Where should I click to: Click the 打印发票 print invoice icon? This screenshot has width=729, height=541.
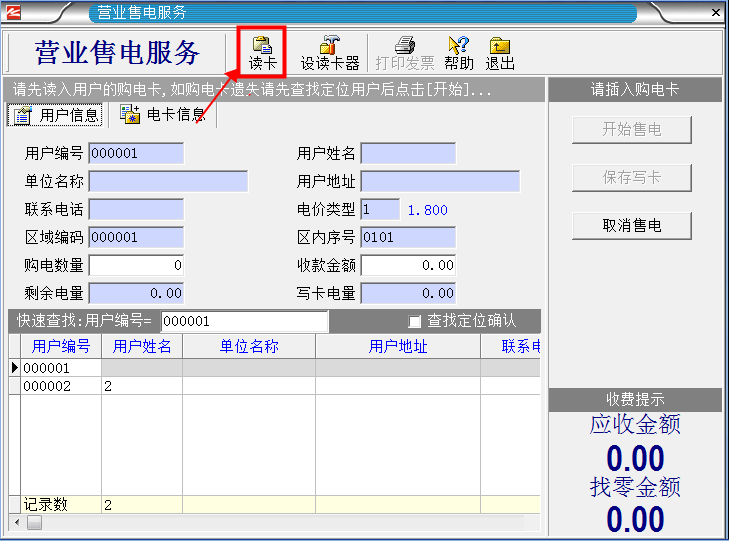click(x=405, y=52)
